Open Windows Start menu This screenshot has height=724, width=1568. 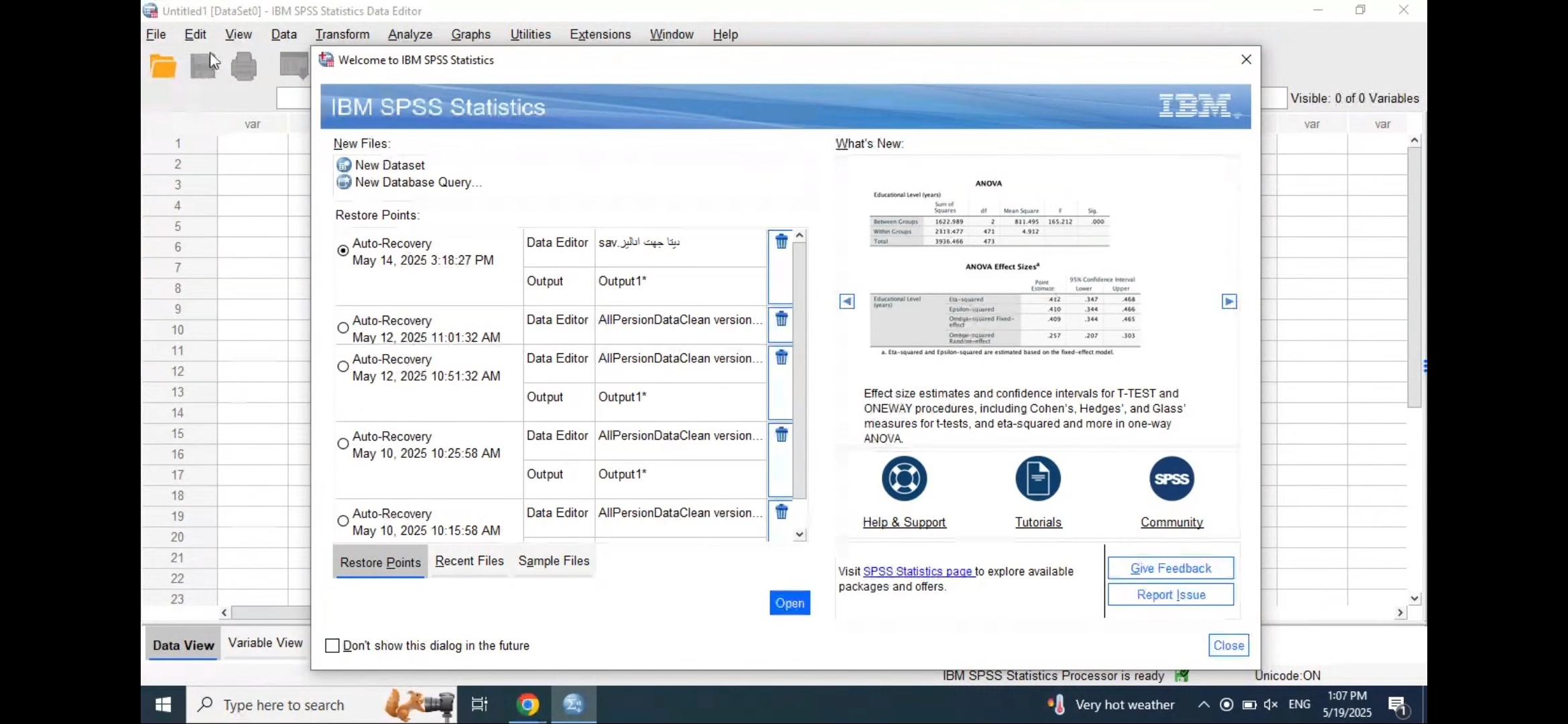[x=163, y=705]
